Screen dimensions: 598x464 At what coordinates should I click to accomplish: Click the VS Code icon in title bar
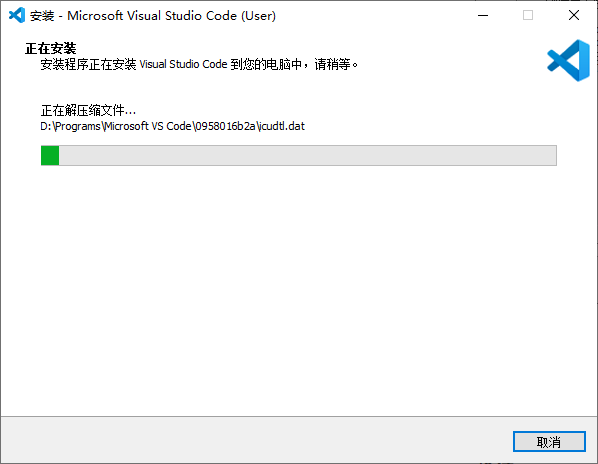[17, 16]
